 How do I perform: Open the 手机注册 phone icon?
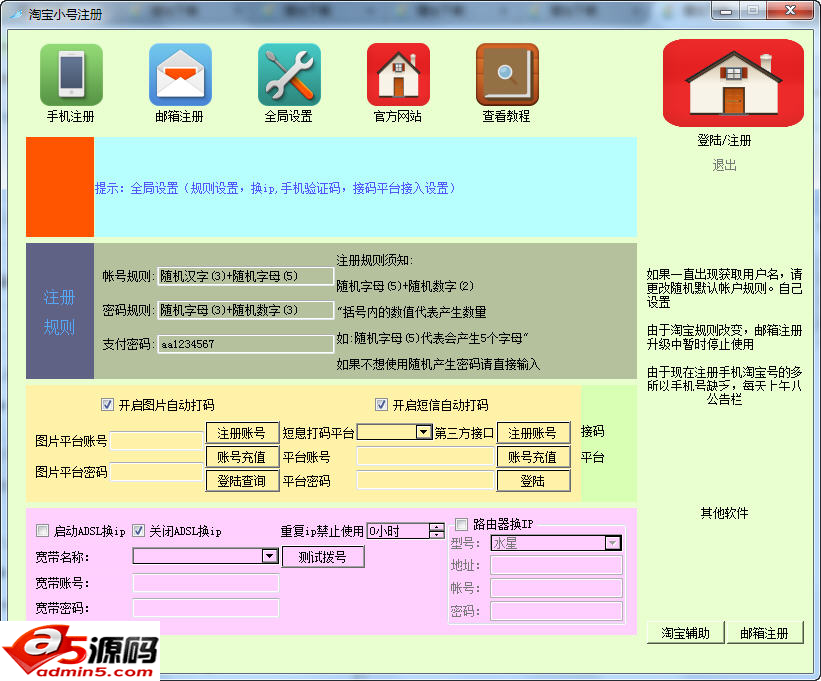[71, 75]
